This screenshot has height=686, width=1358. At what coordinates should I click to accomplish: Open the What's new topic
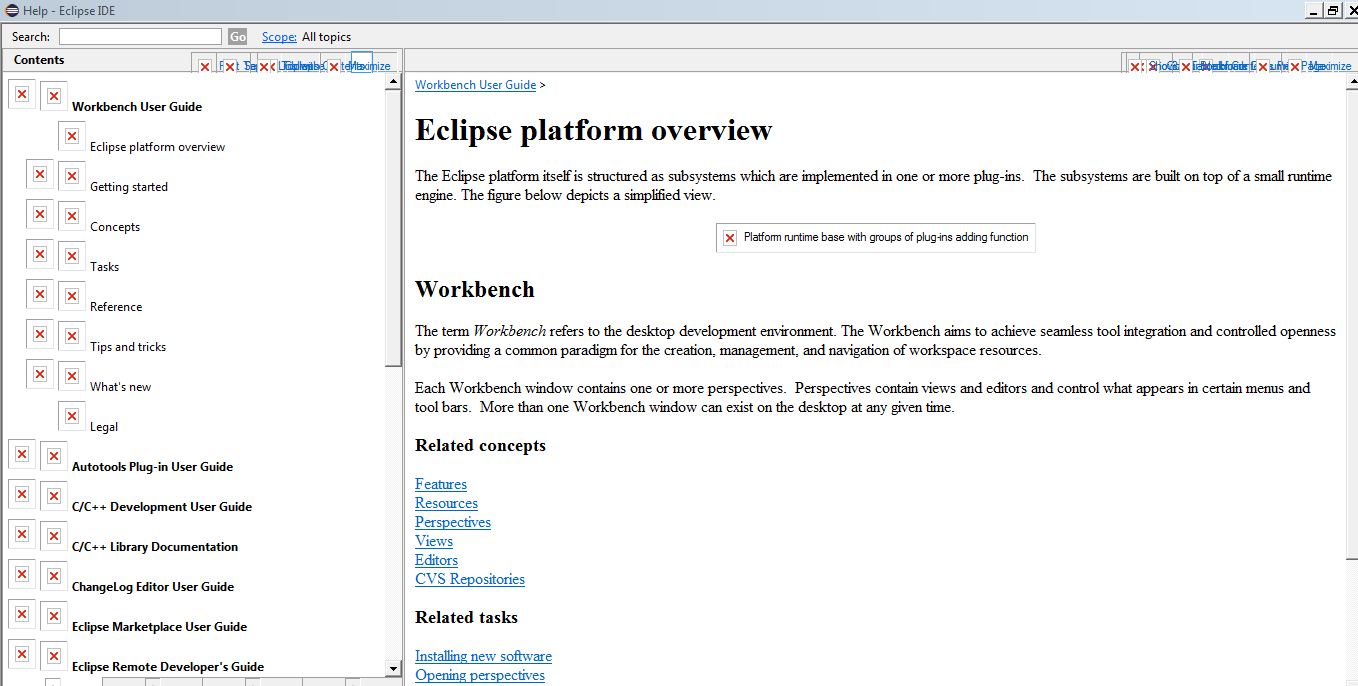[x=121, y=387]
